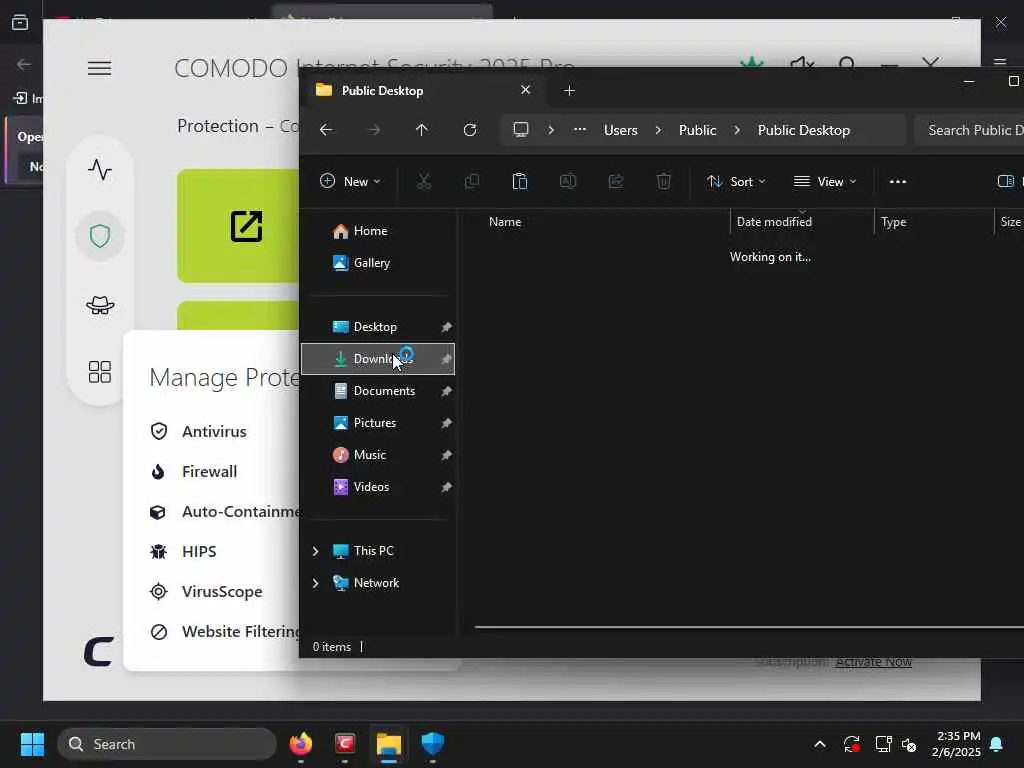Click the Activate Now link in Comodo
Image resolution: width=1024 pixels, height=768 pixels.
(873, 662)
